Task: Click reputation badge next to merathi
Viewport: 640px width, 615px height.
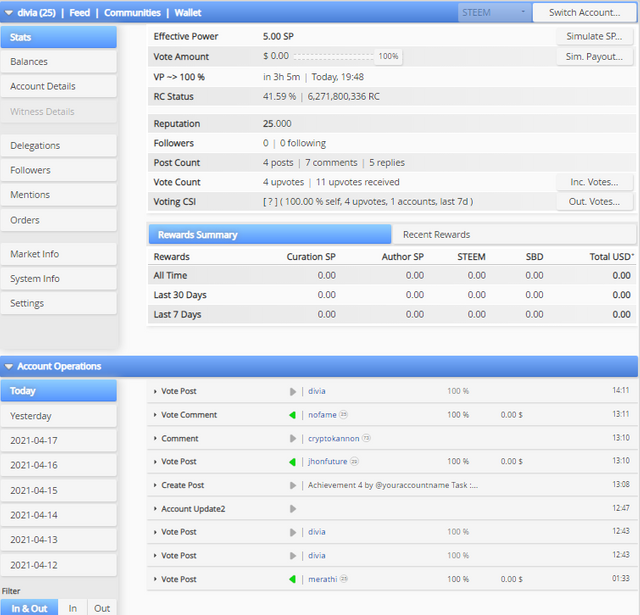Action: click(344, 579)
